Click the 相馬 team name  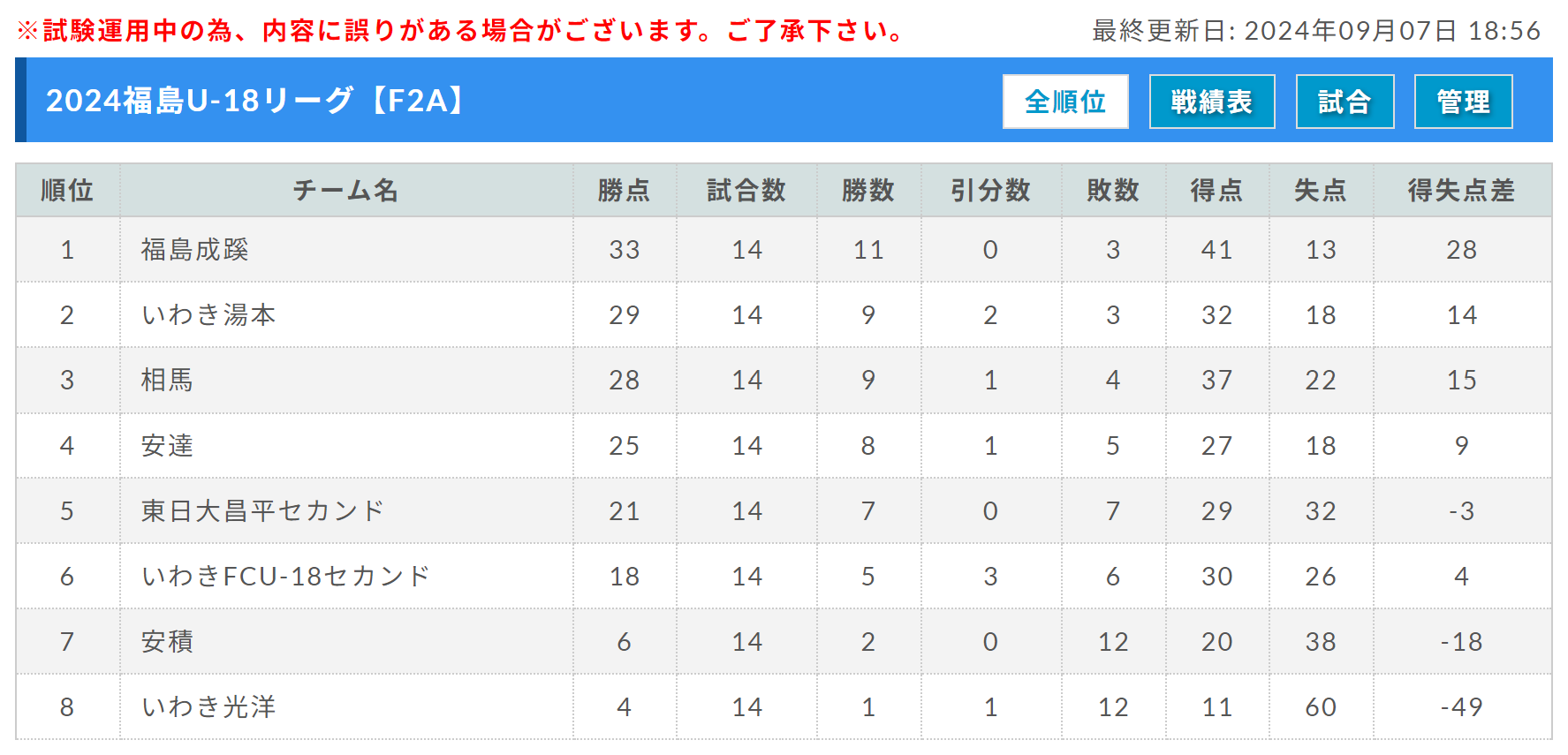167,381
